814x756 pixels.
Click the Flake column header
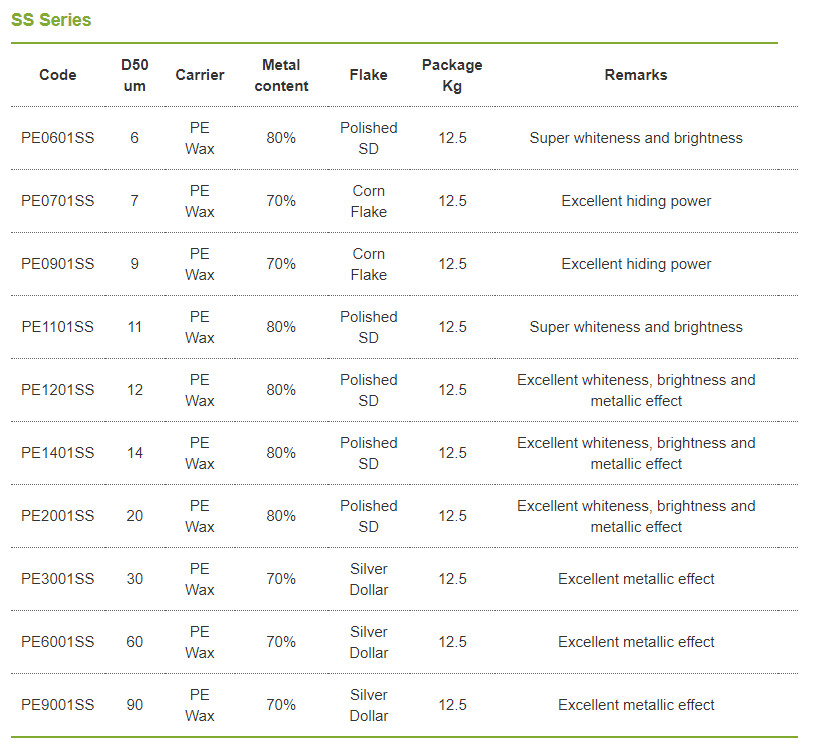click(x=369, y=75)
